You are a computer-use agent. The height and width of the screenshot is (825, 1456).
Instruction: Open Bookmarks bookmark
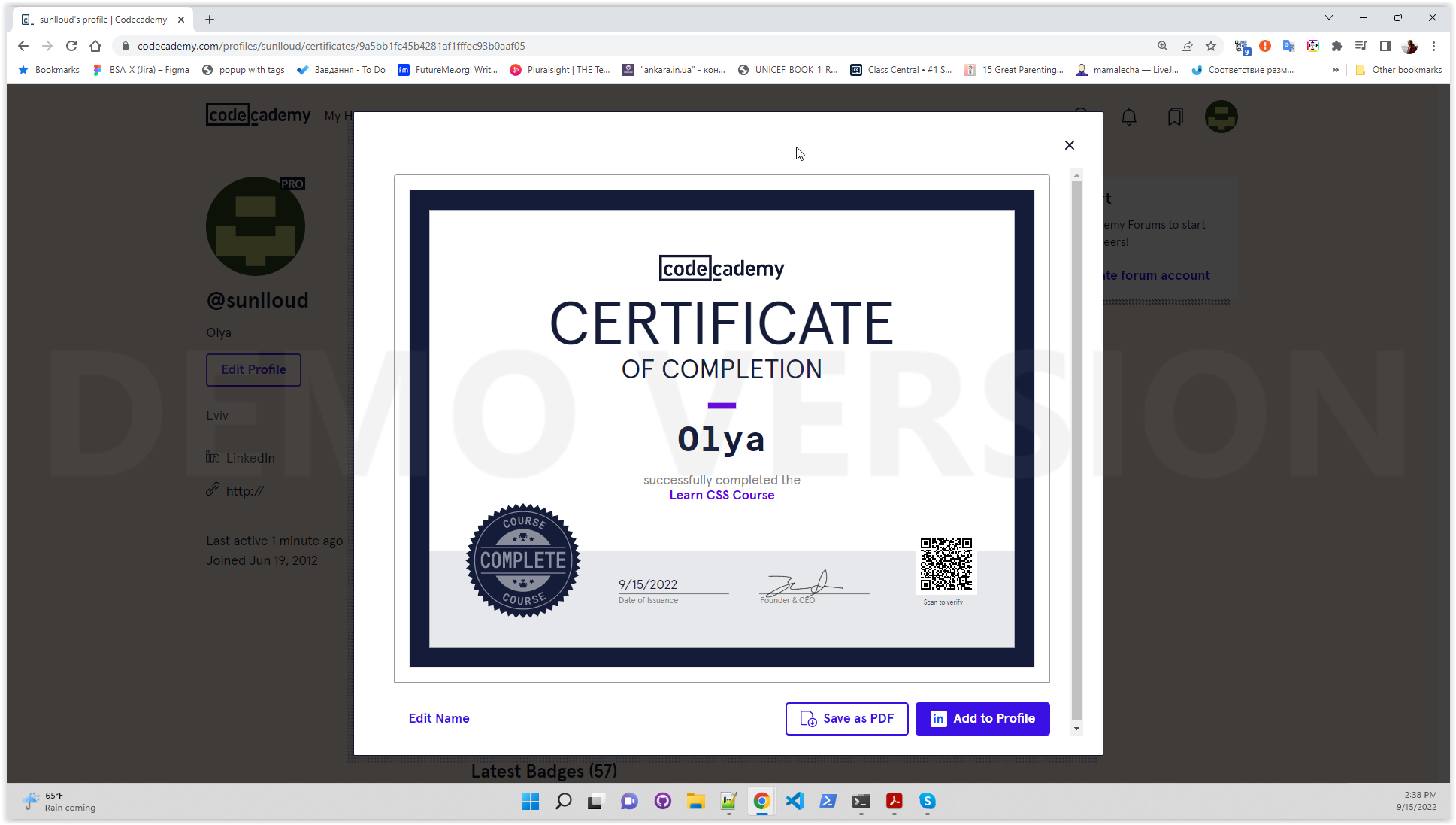point(49,70)
